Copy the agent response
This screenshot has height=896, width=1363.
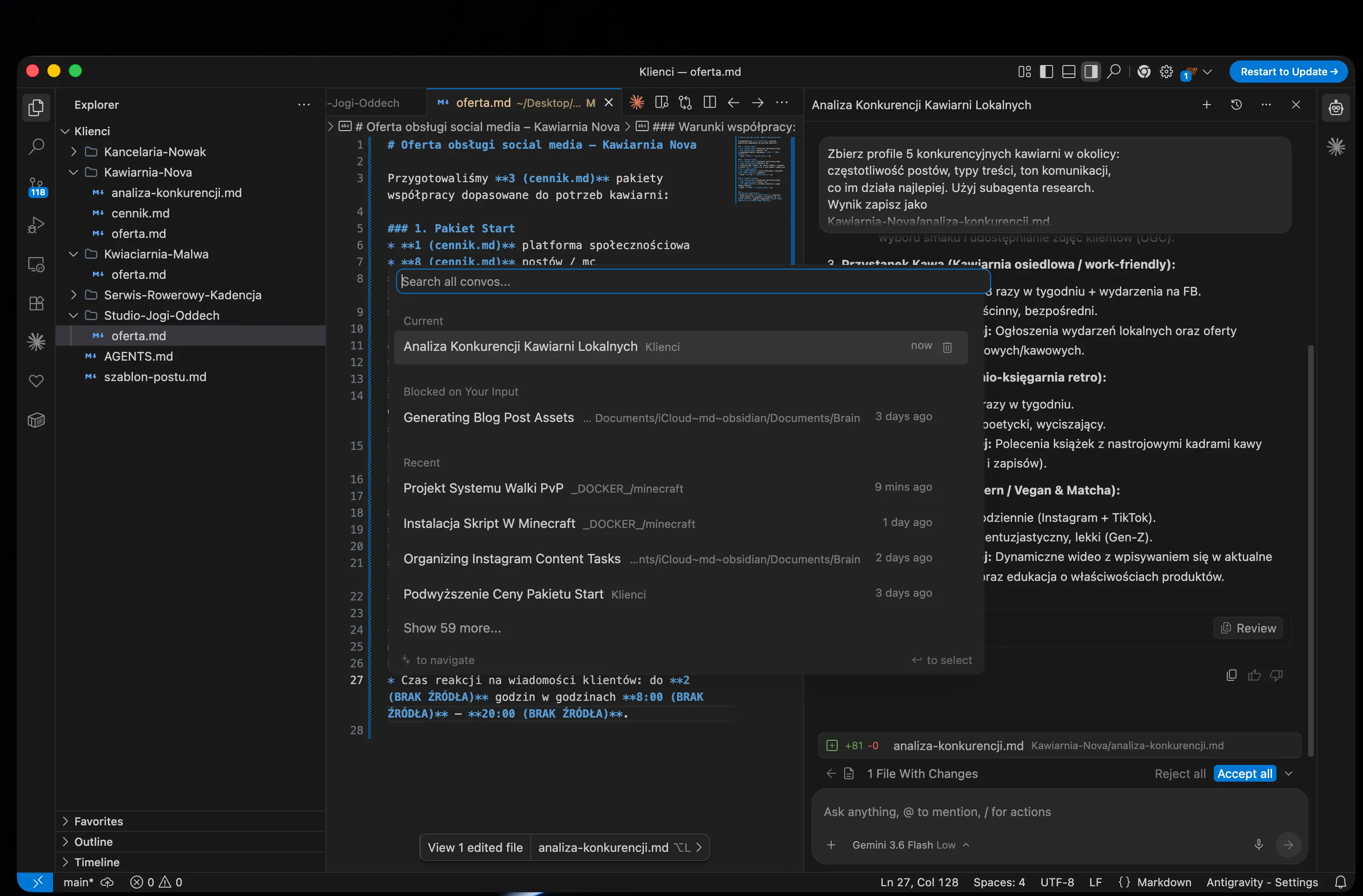pos(1231,676)
